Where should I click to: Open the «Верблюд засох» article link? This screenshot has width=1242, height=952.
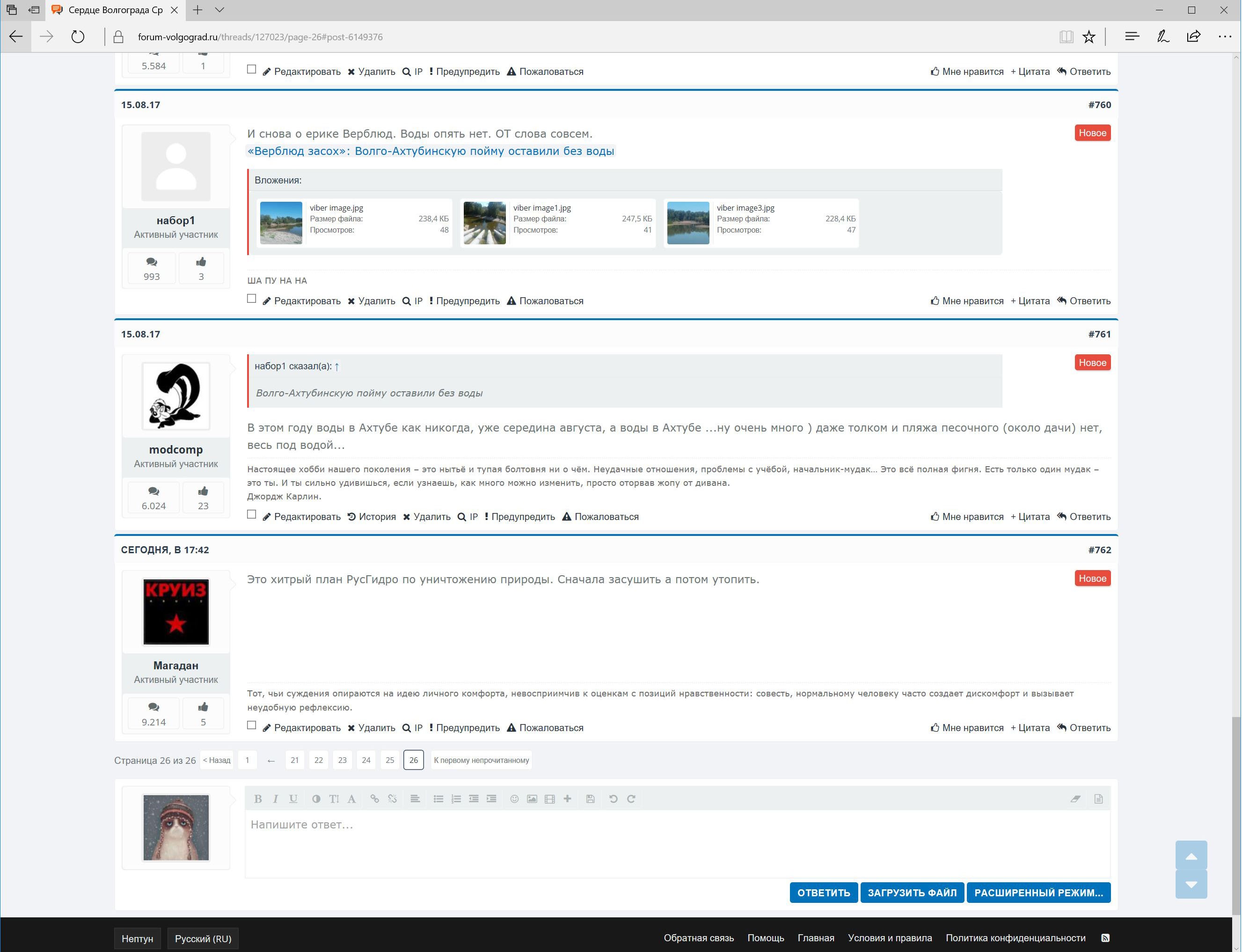pos(431,151)
